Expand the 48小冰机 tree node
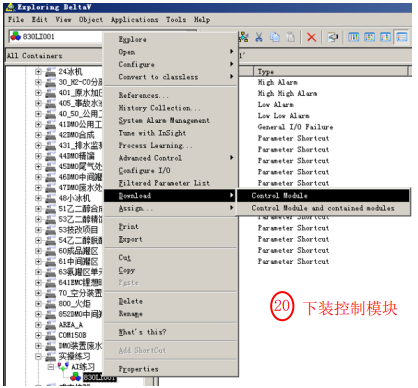418x388 pixels. (x=38, y=198)
